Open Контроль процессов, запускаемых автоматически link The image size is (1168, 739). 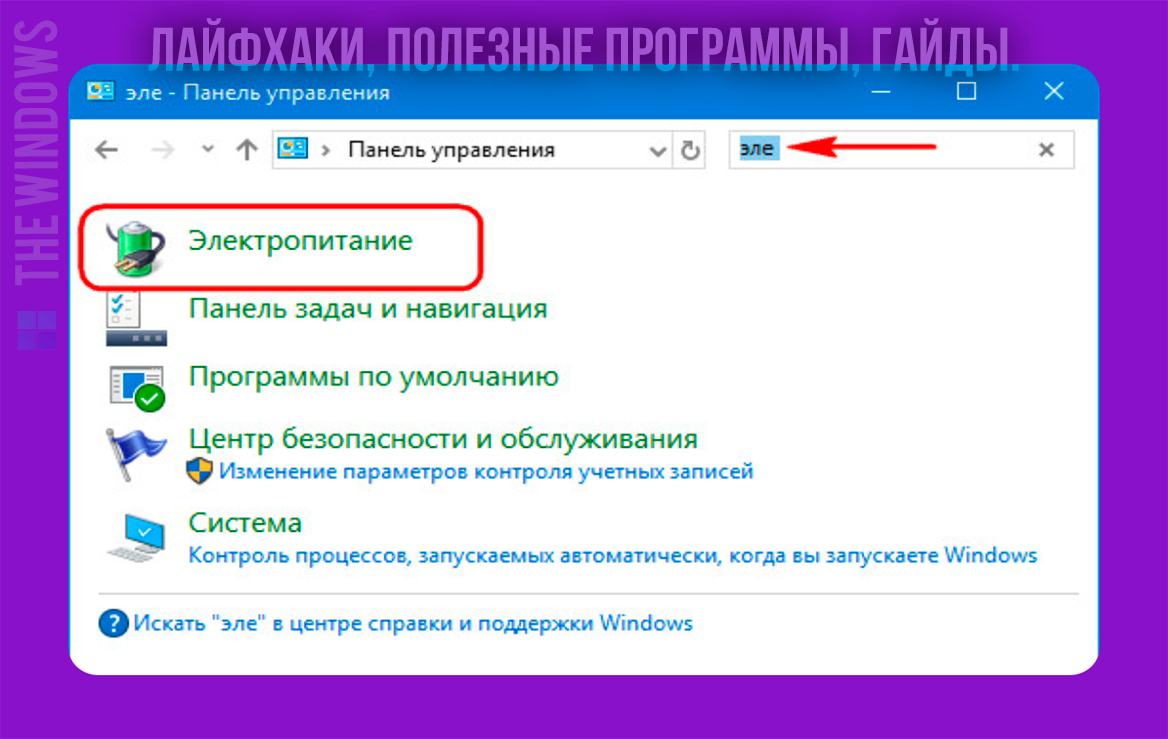click(612, 555)
